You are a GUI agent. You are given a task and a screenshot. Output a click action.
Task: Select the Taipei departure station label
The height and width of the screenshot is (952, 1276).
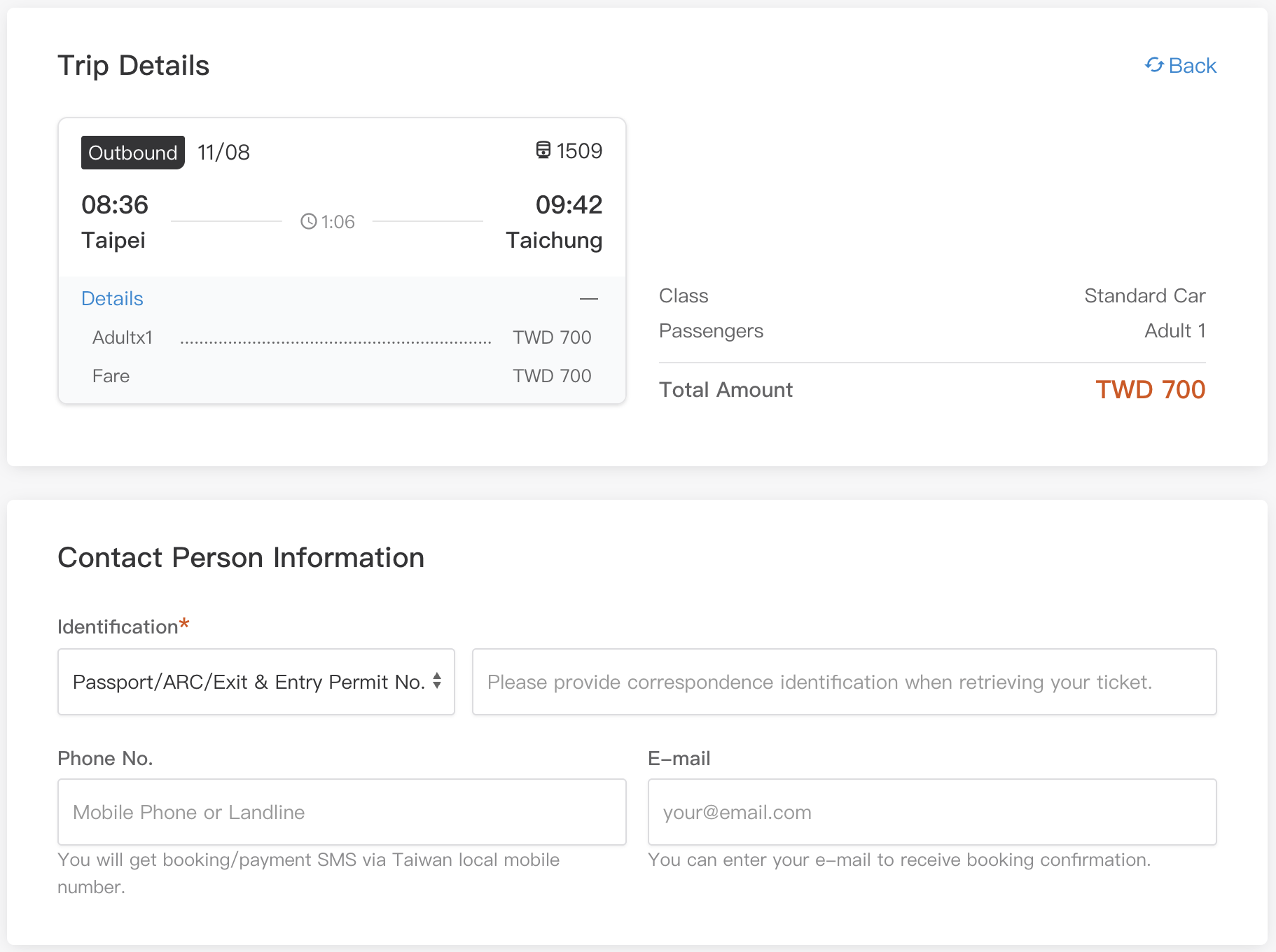point(113,241)
